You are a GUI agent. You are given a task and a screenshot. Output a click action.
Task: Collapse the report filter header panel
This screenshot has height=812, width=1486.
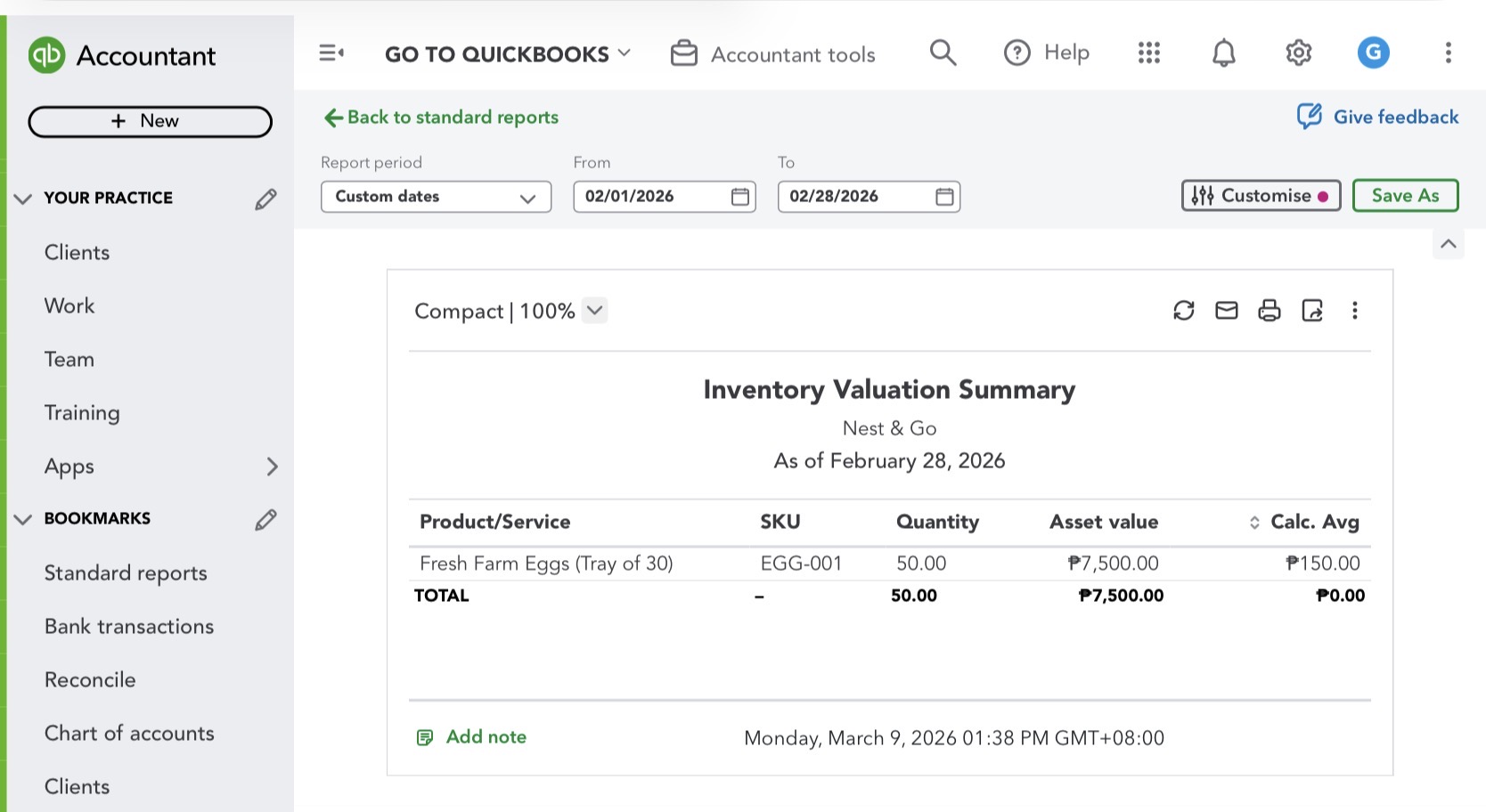click(x=1449, y=244)
